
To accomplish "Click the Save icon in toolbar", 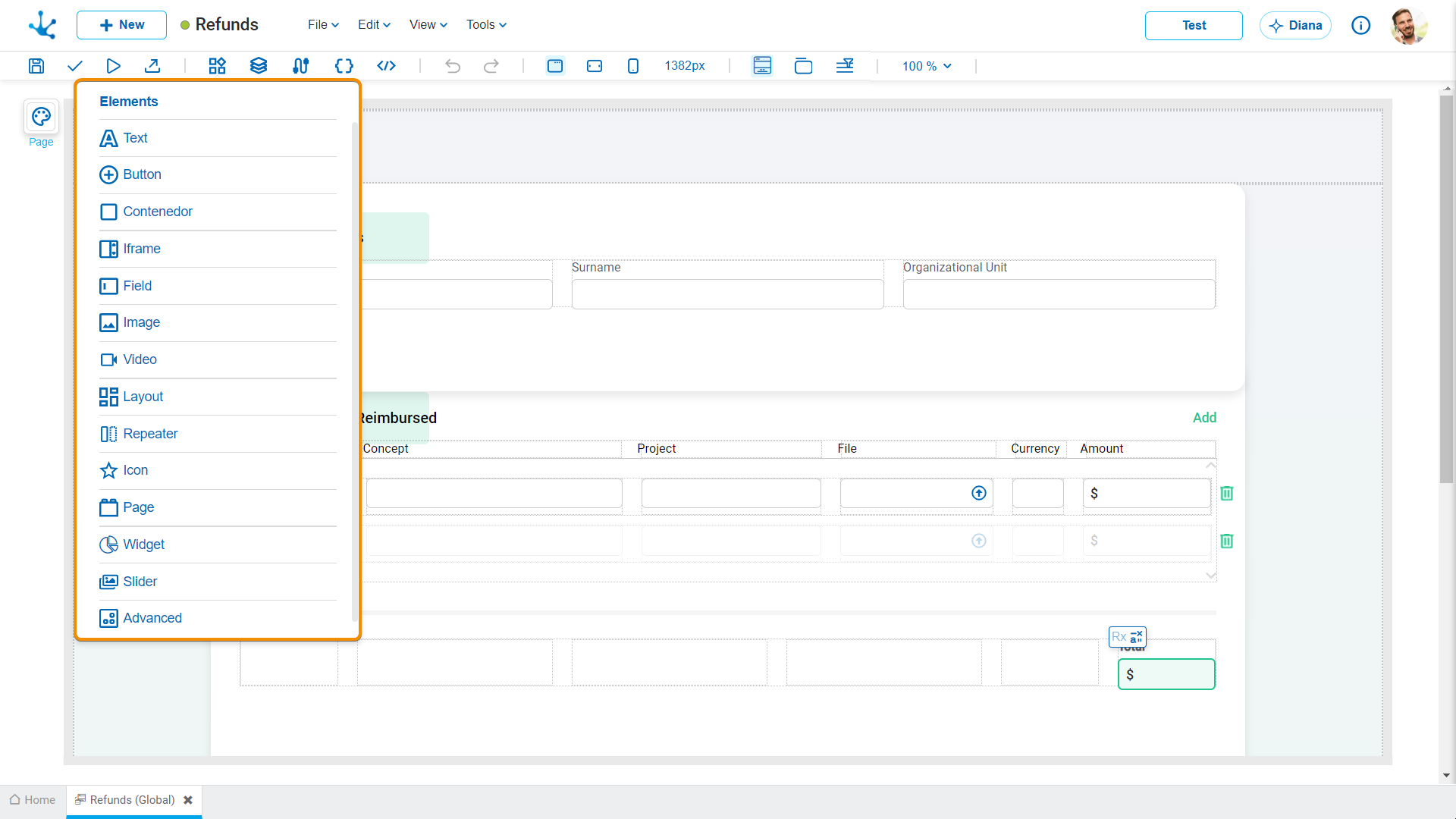I will tap(36, 66).
